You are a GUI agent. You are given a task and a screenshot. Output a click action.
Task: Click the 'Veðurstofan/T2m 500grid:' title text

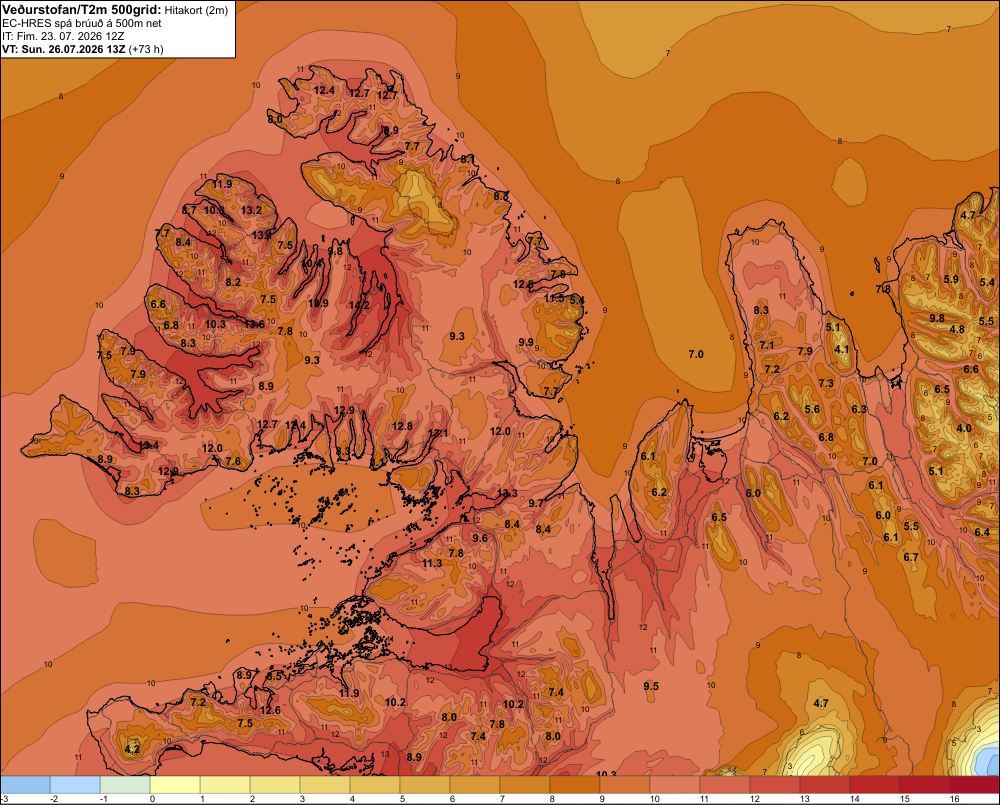pyautogui.click(x=81, y=10)
